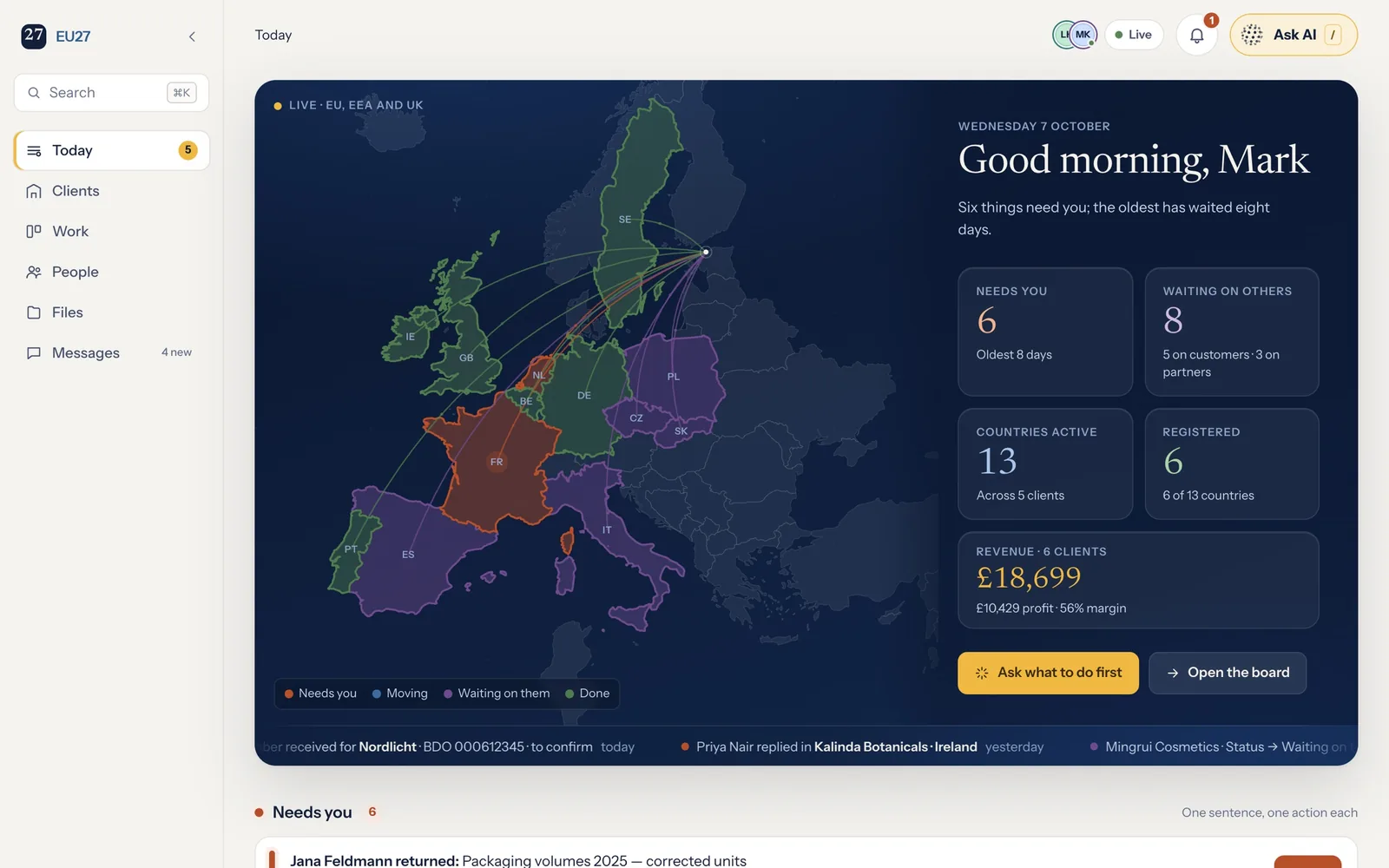Open the Needs You stat card
The width and height of the screenshot is (1389, 868).
(x=1045, y=332)
